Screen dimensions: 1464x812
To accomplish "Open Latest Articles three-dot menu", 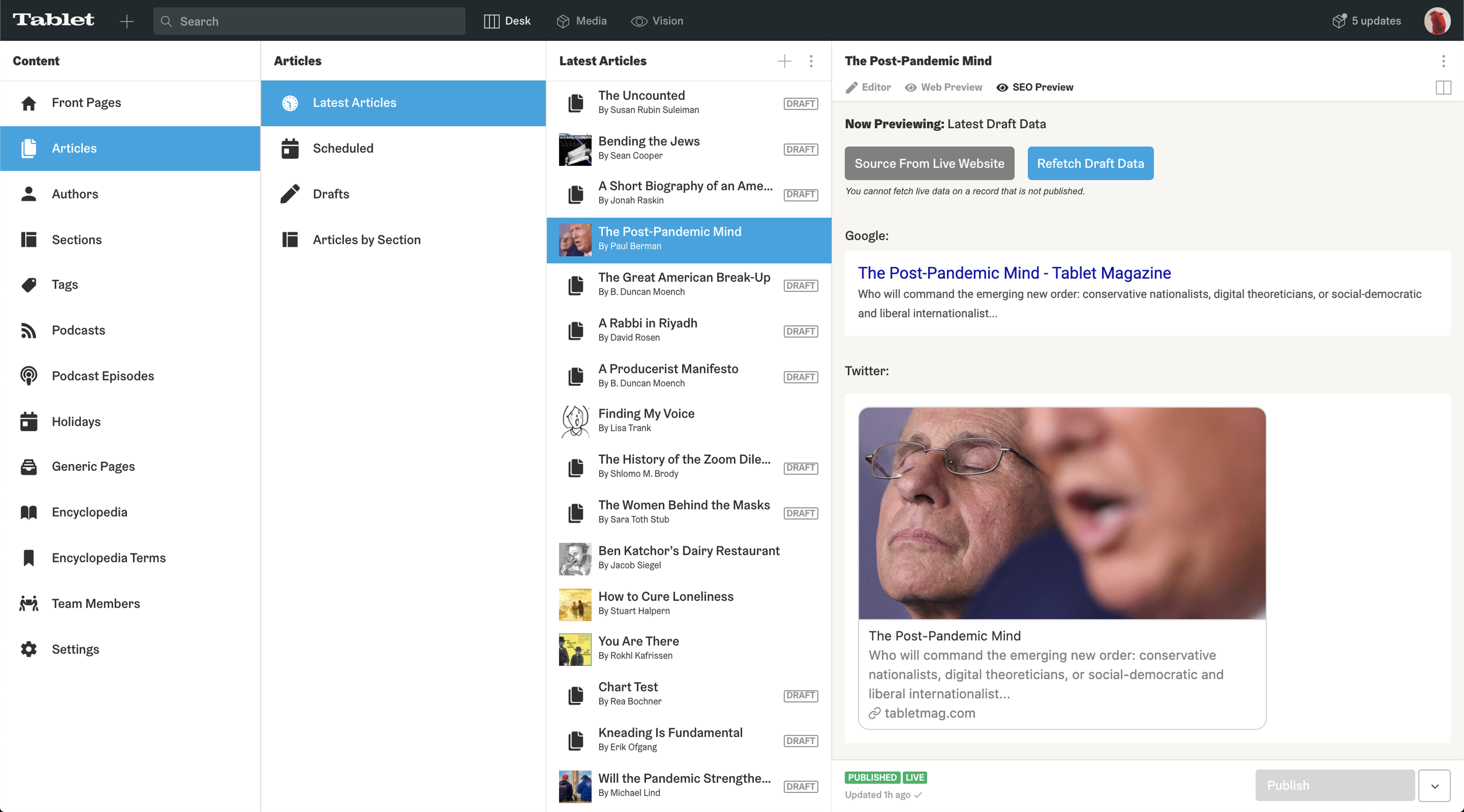I will 811,61.
